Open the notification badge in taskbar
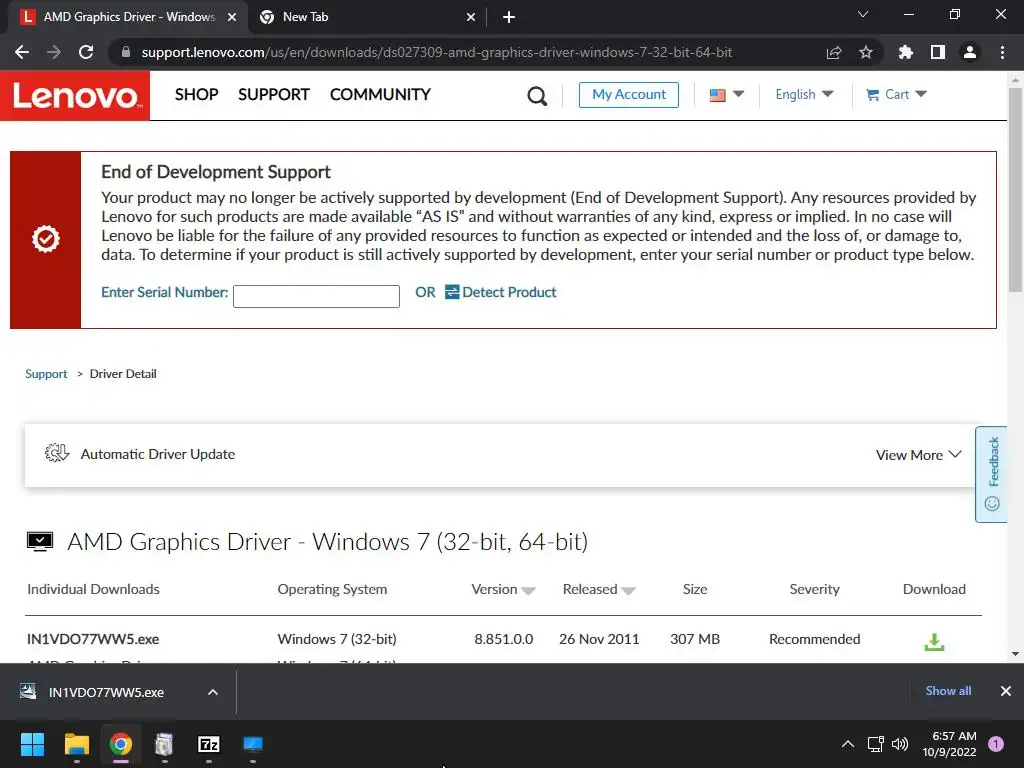1024x768 pixels. pos(996,744)
